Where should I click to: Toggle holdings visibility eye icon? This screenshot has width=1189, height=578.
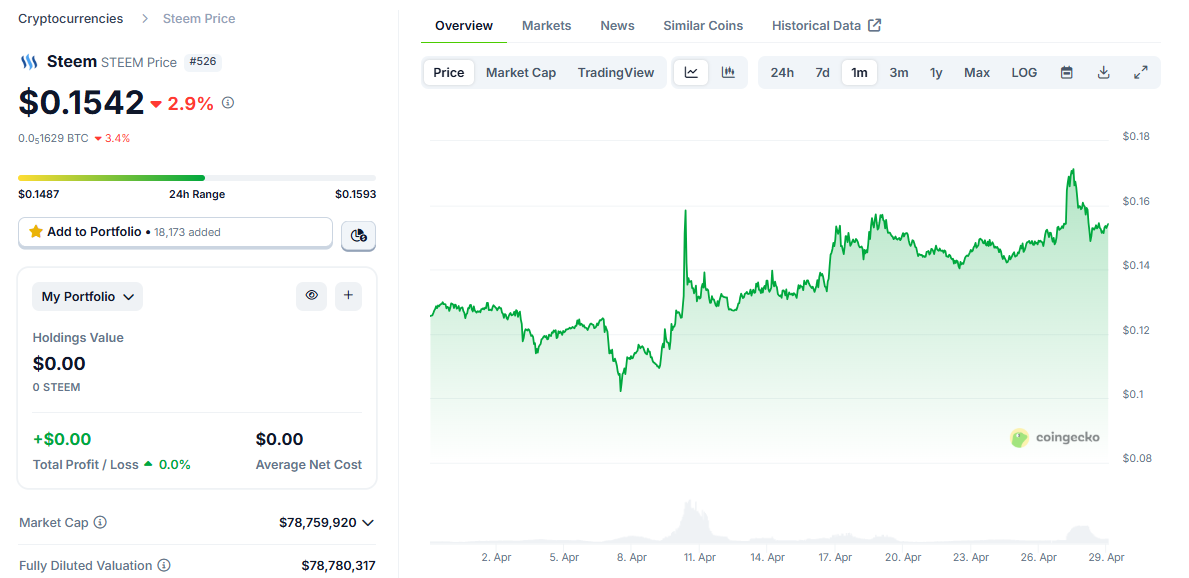[311, 296]
